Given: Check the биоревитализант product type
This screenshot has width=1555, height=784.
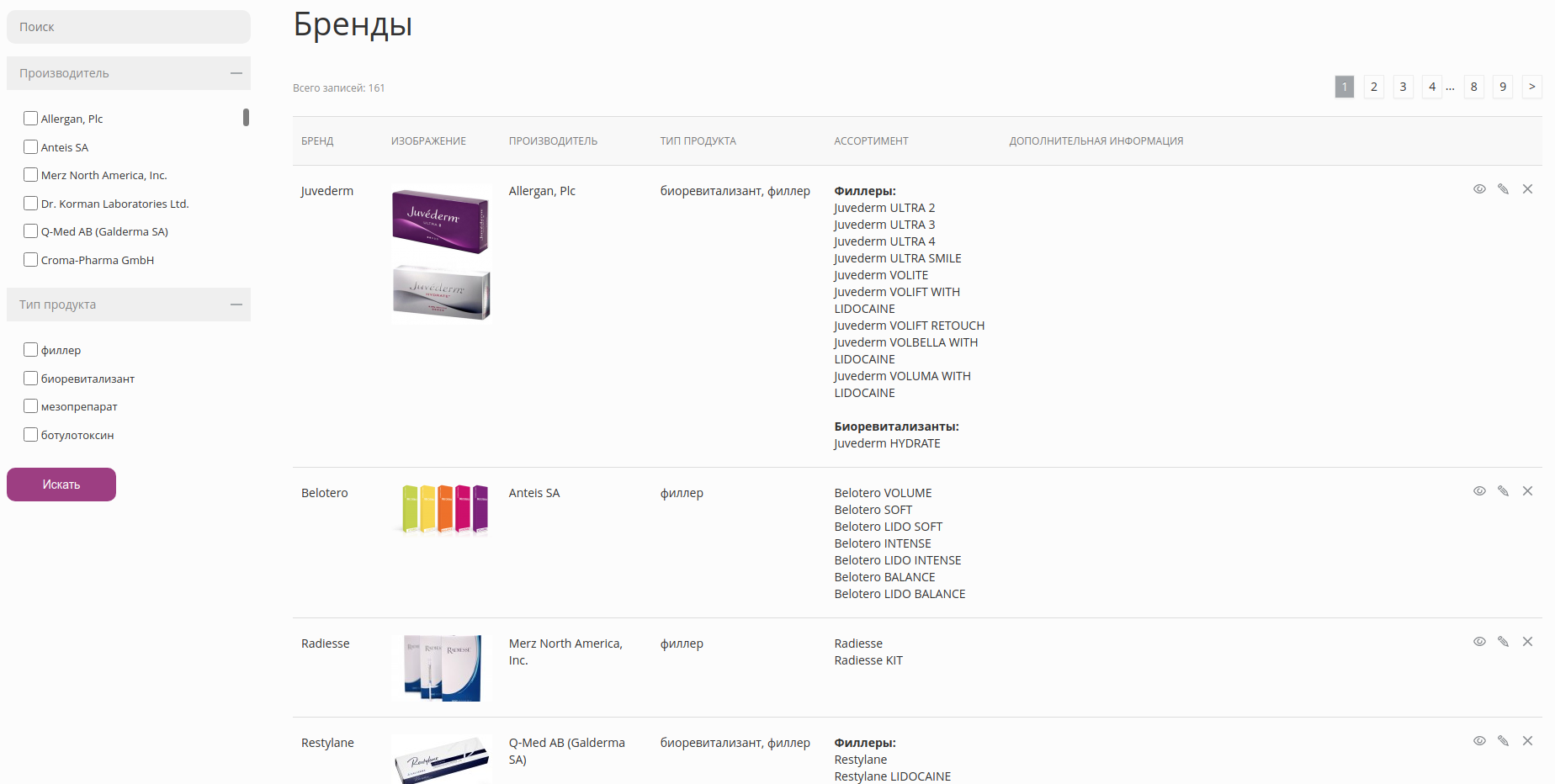Looking at the screenshot, I should pyautogui.click(x=31, y=379).
